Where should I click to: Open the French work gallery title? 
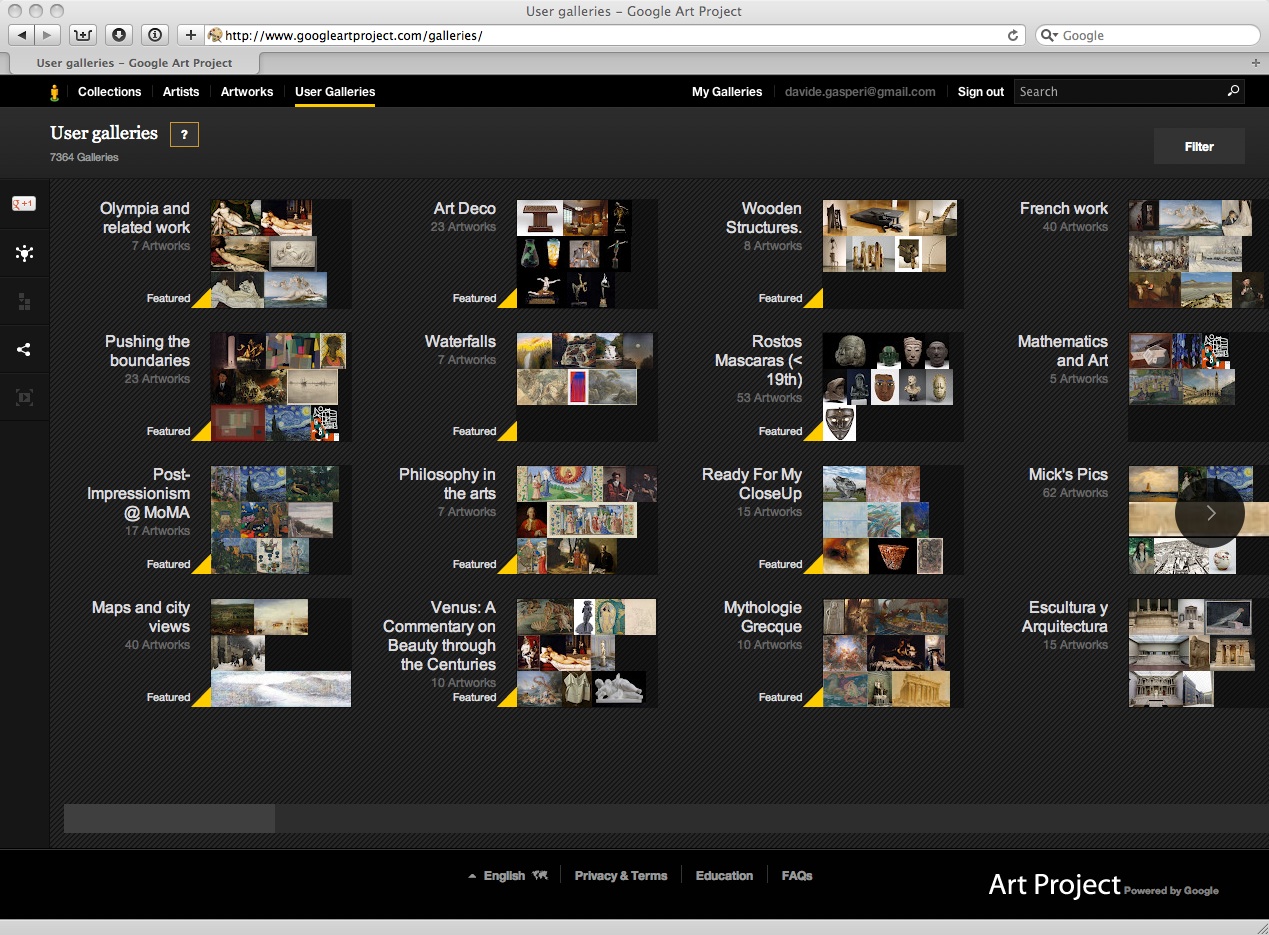(1063, 208)
